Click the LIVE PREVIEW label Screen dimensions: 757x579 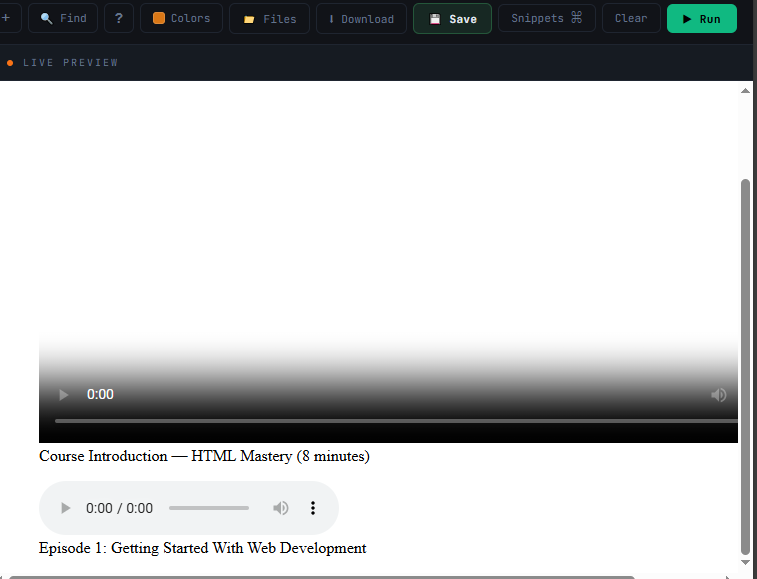click(x=70, y=63)
